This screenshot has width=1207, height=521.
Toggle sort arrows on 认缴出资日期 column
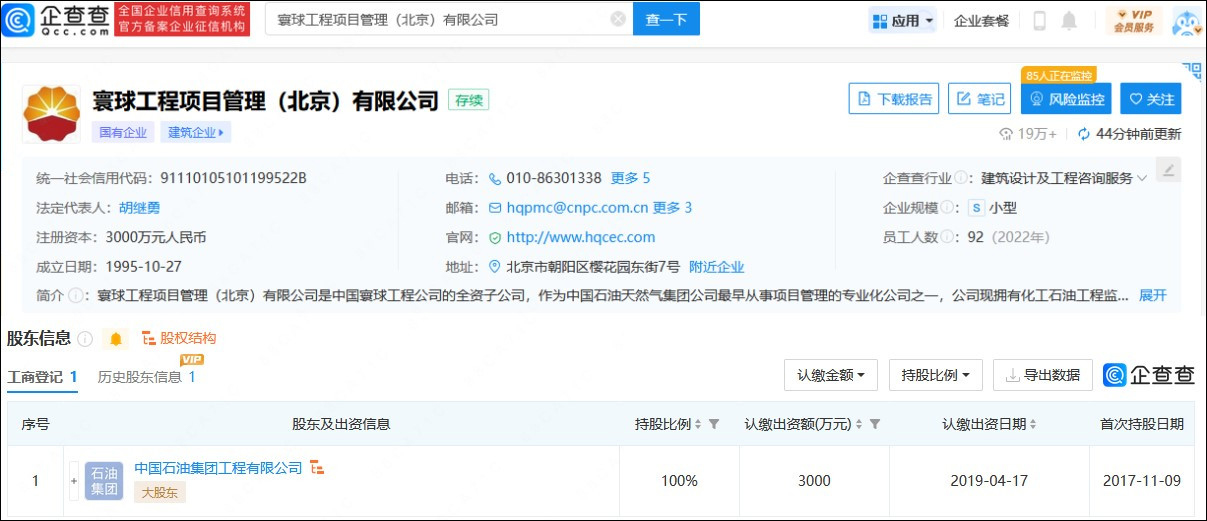[1033, 424]
